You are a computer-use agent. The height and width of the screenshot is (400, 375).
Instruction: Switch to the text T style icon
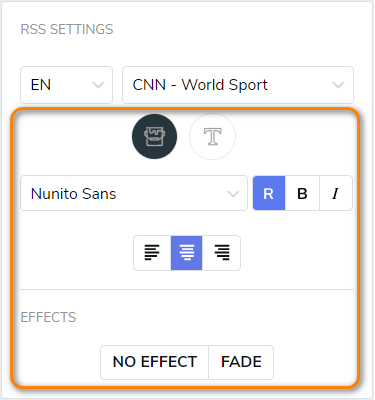[212, 136]
